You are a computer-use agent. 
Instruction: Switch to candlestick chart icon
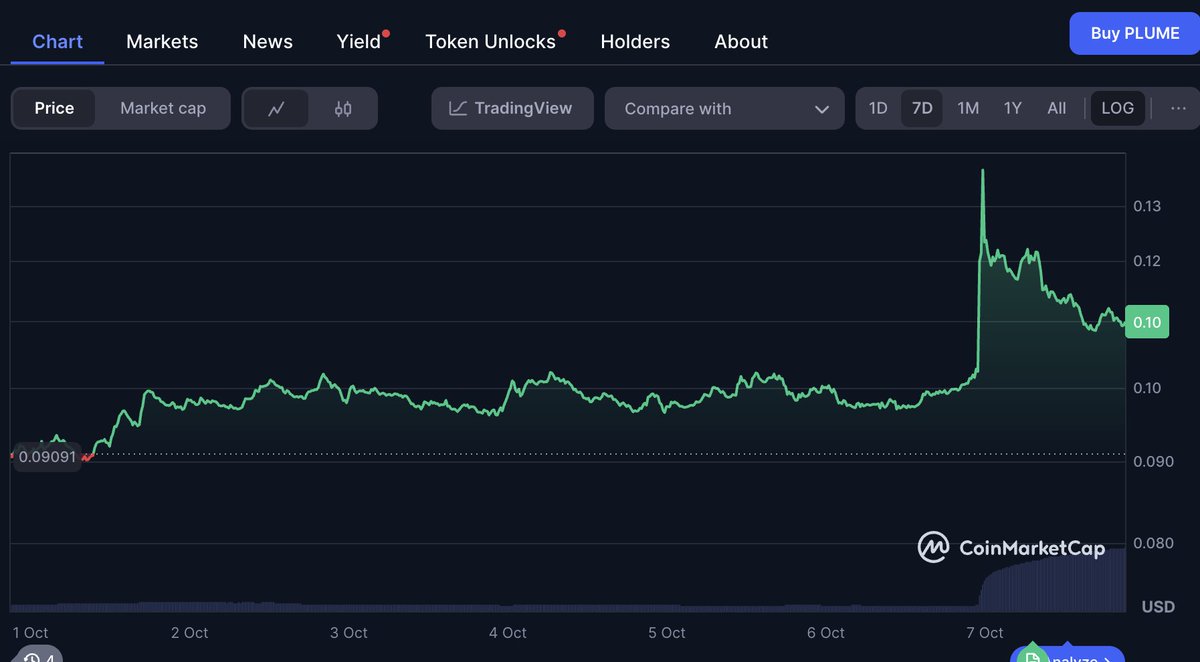click(343, 109)
